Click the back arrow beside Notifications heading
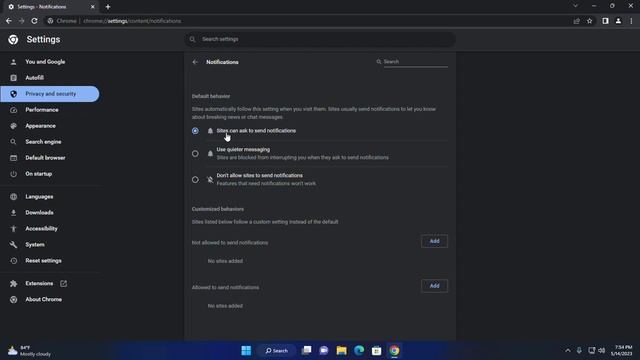The width and height of the screenshot is (640, 360). pyautogui.click(x=195, y=62)
